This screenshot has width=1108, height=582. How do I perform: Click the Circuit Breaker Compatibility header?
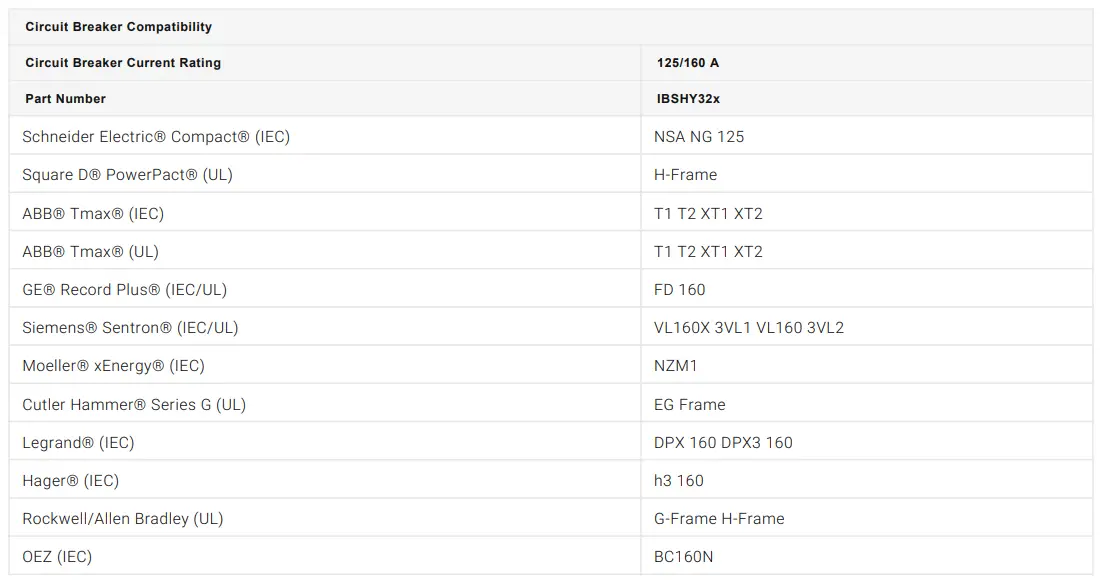tap(118, 27)
